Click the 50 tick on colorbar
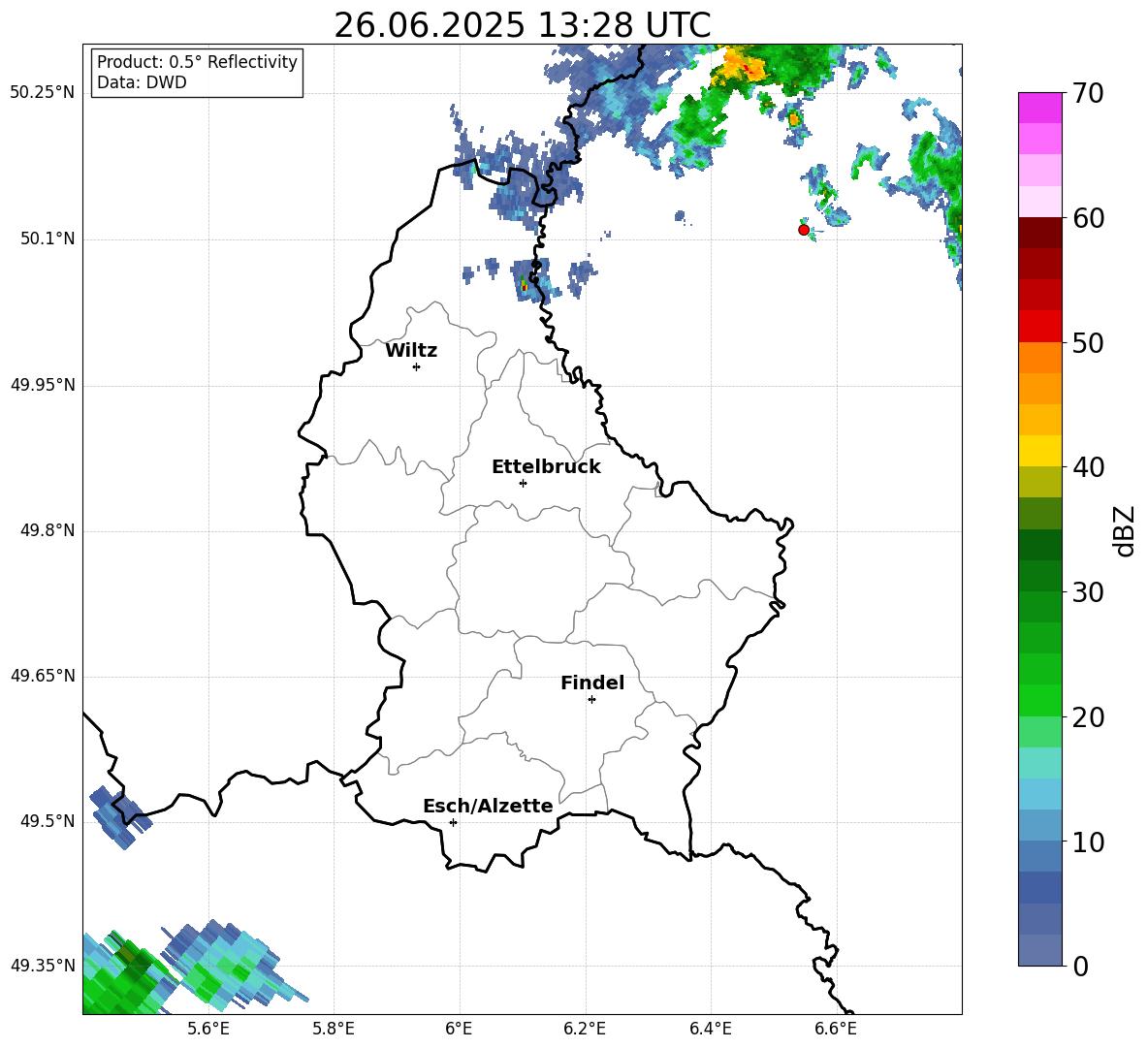 1088,343
